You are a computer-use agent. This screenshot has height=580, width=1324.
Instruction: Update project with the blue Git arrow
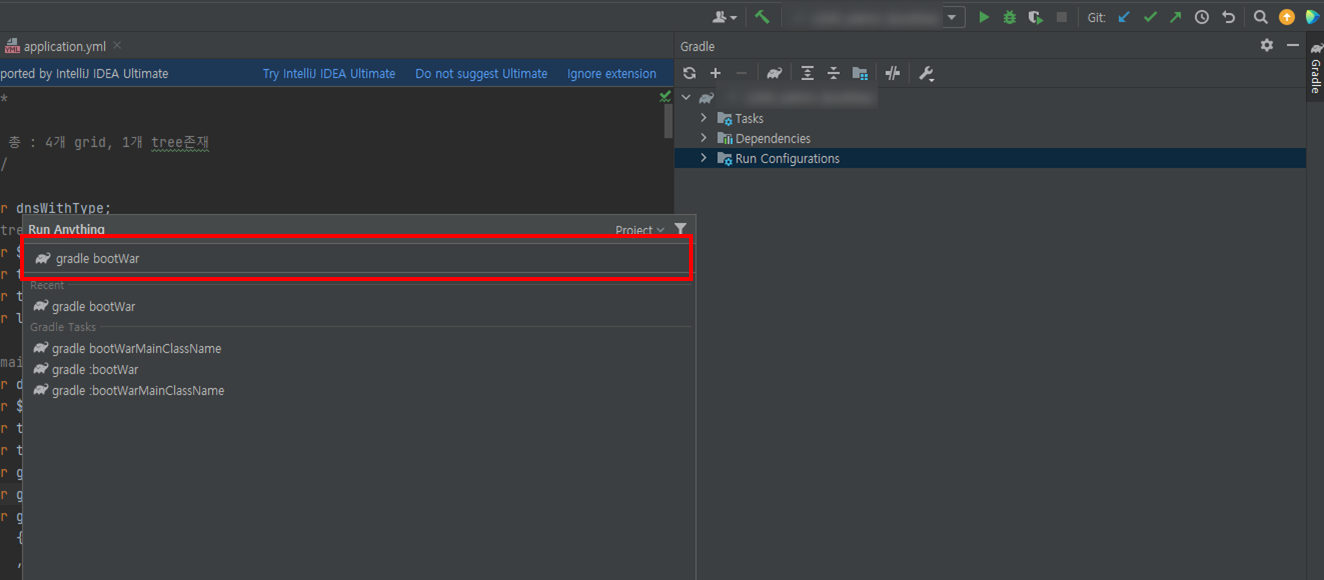point(1124,17)
